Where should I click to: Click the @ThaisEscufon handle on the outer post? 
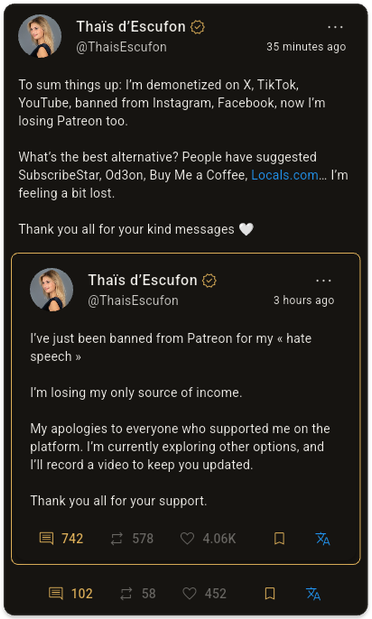click(121, 47)
